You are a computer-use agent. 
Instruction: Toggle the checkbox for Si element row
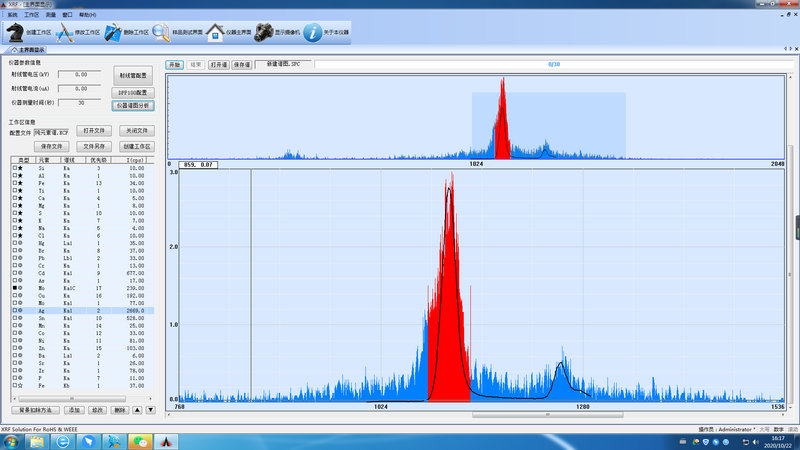pyautogui.click(x=13, y=168)
